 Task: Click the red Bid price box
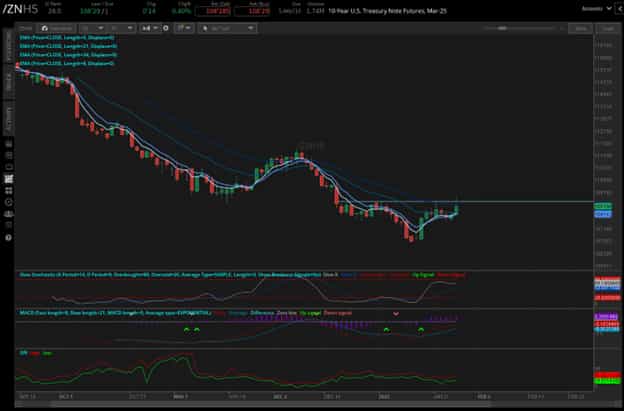(213, 11)
